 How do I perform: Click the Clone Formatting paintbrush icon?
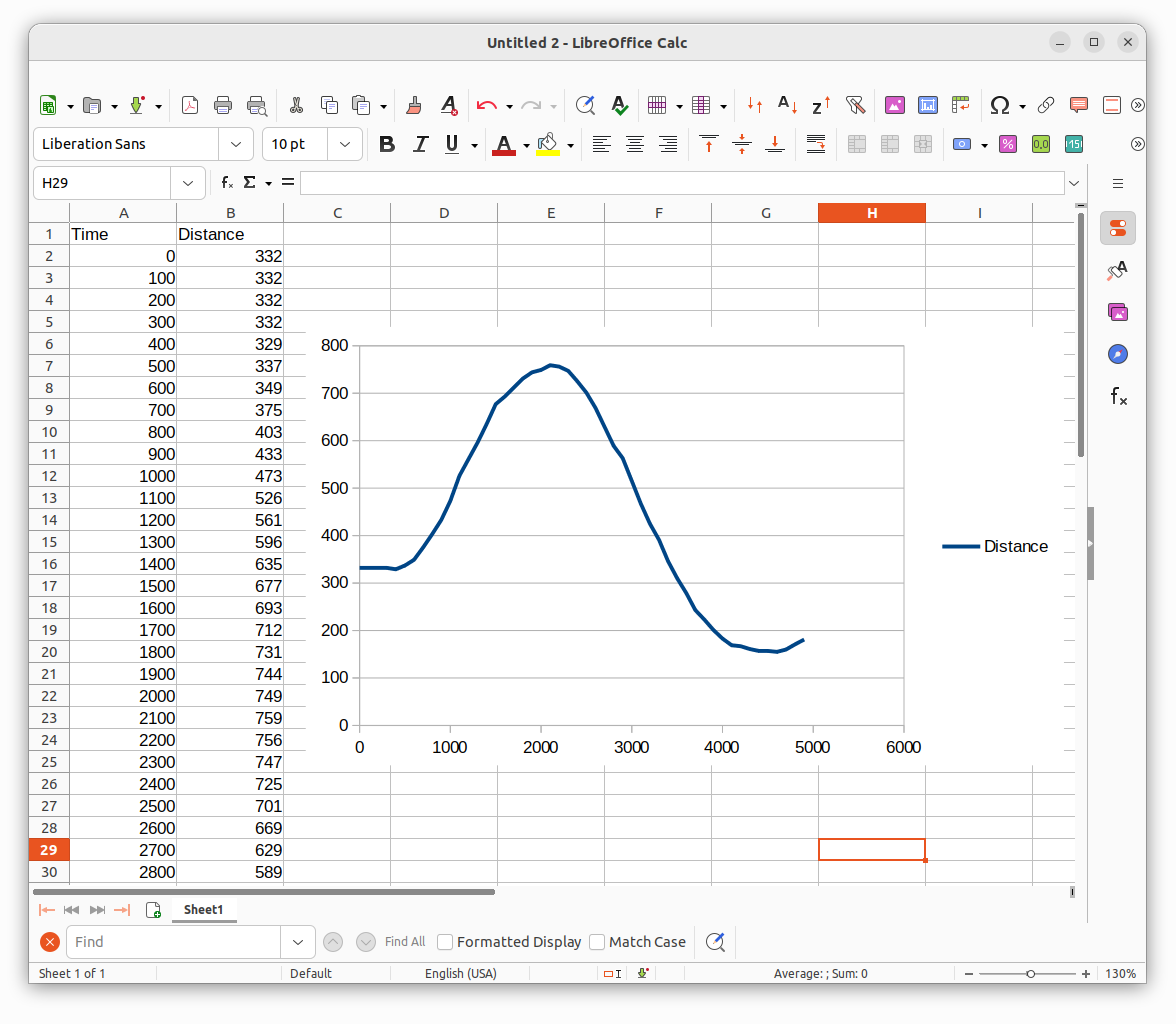click(x=413, y=106)
